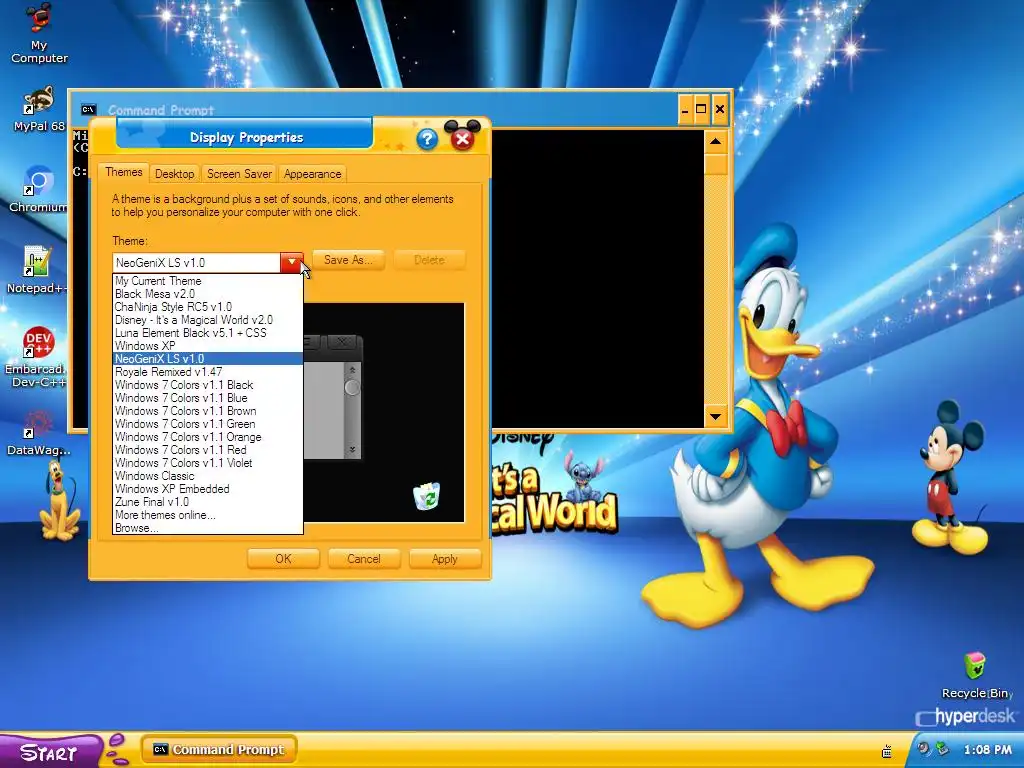The image size is (1024, 768).
Task: Click Command Prompt scrollbar up arrow
Action: (x=716, y=142)
